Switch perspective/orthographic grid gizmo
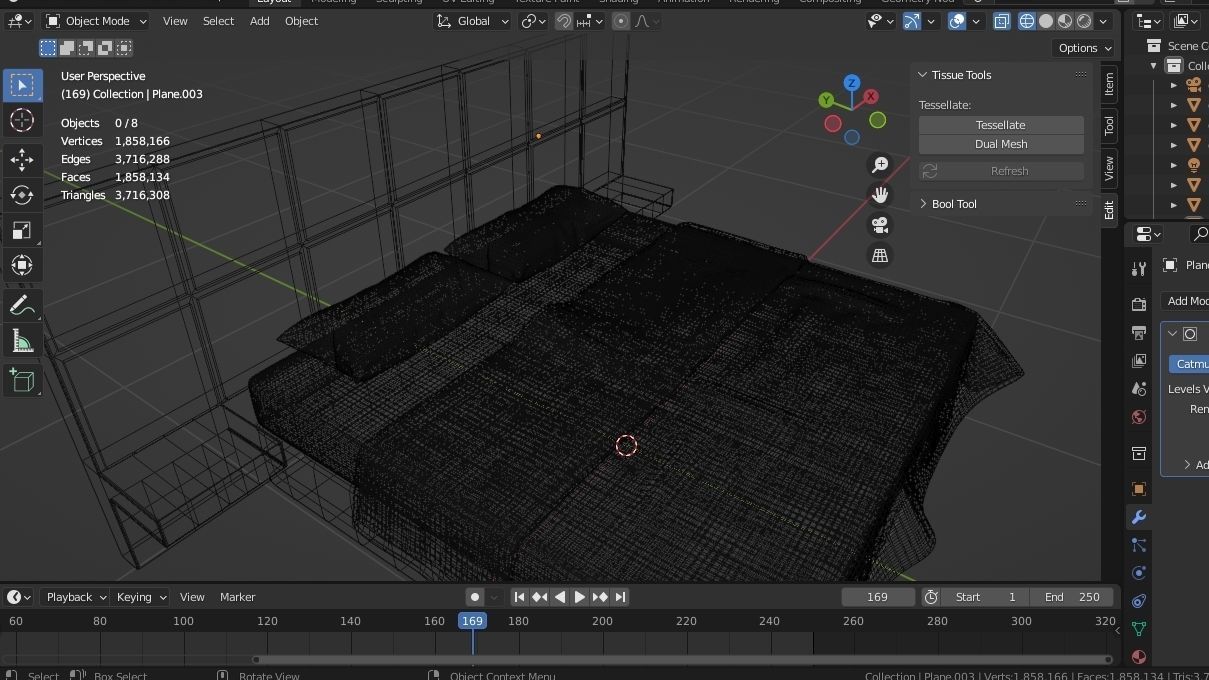Screen dimensions: 1209x680 [880, 255]
